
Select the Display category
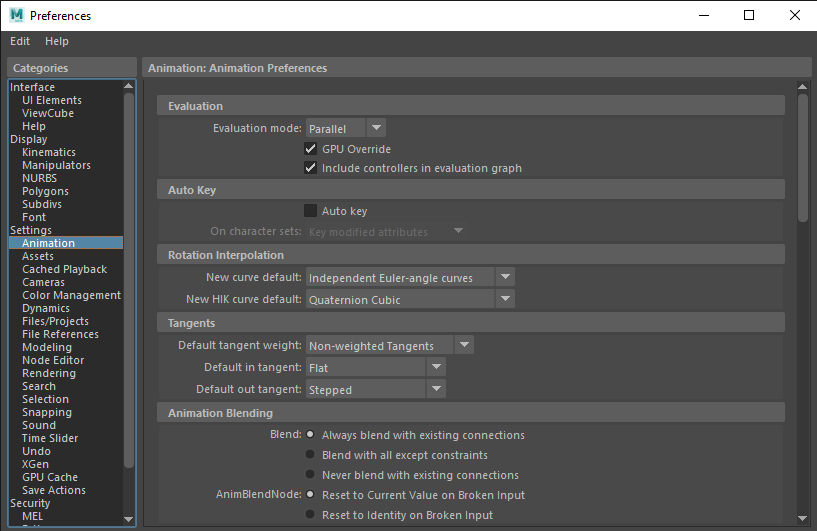point(29,139)
